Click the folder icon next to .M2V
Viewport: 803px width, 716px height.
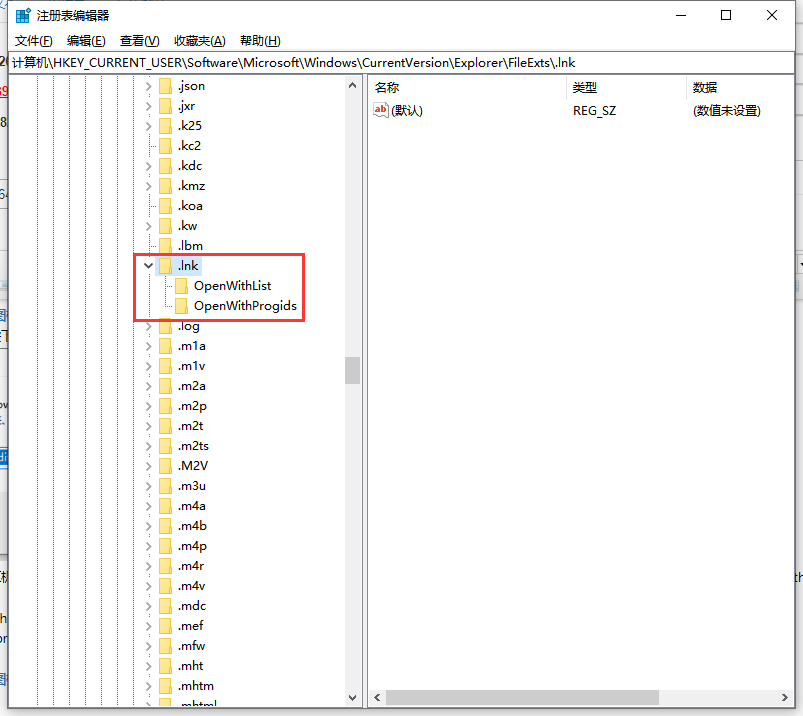click(x=165, y=466)
